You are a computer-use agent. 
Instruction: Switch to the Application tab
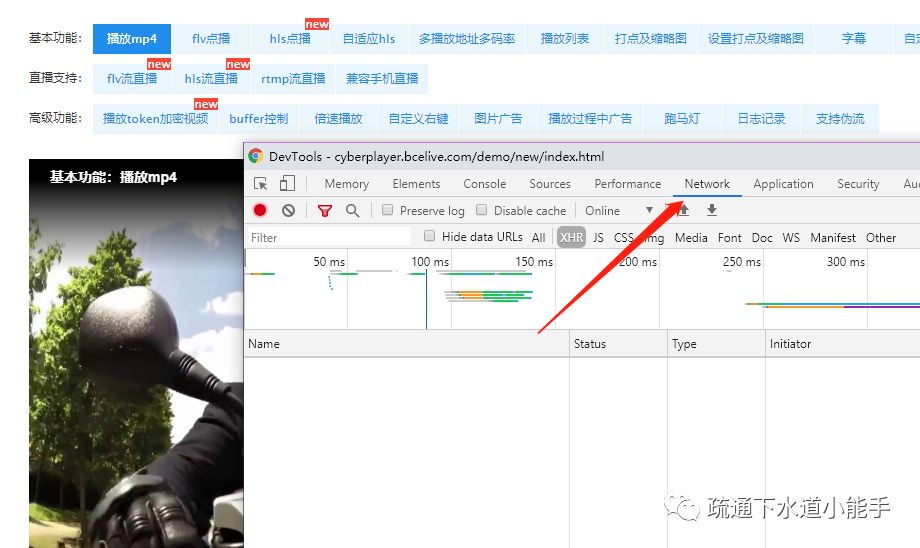pyautogui.click(x=783, y=184)
